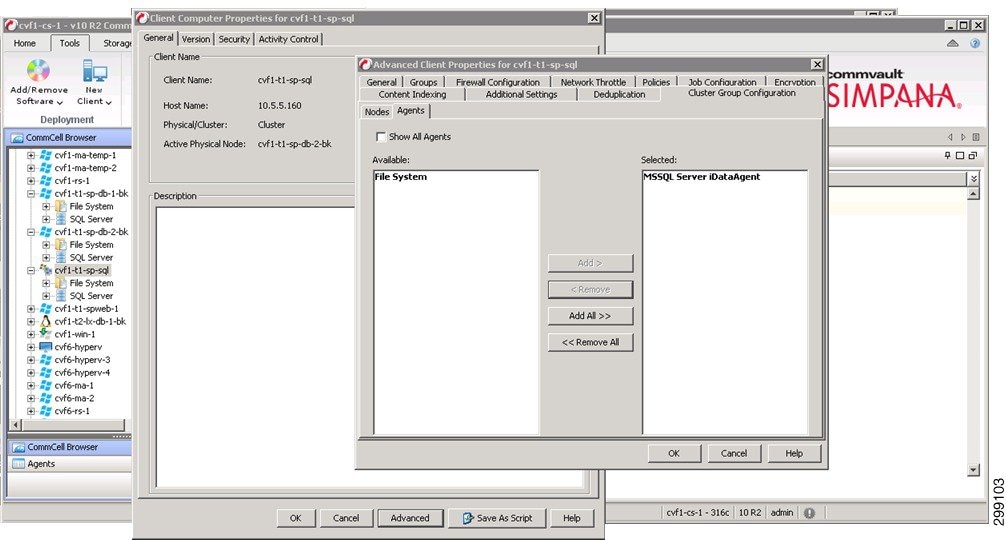Click the New Client computer icon
The height and width of the screenshot is (540, 1006).
click(x=94, y=71)
